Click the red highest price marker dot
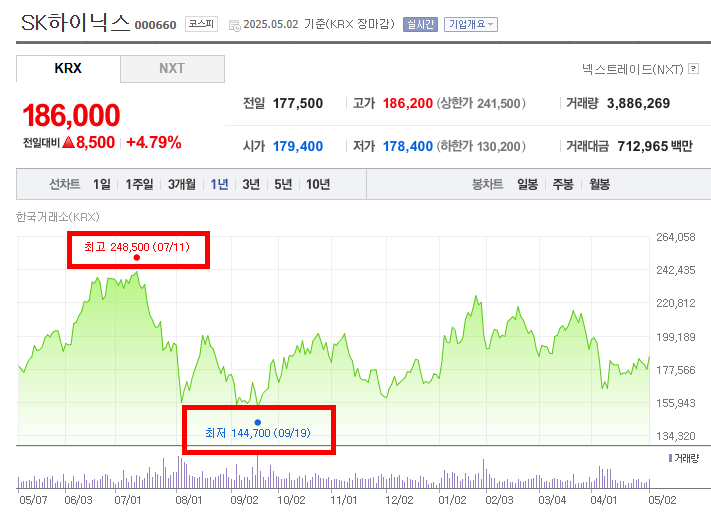The image size is (711, 519). click(137, 257)
